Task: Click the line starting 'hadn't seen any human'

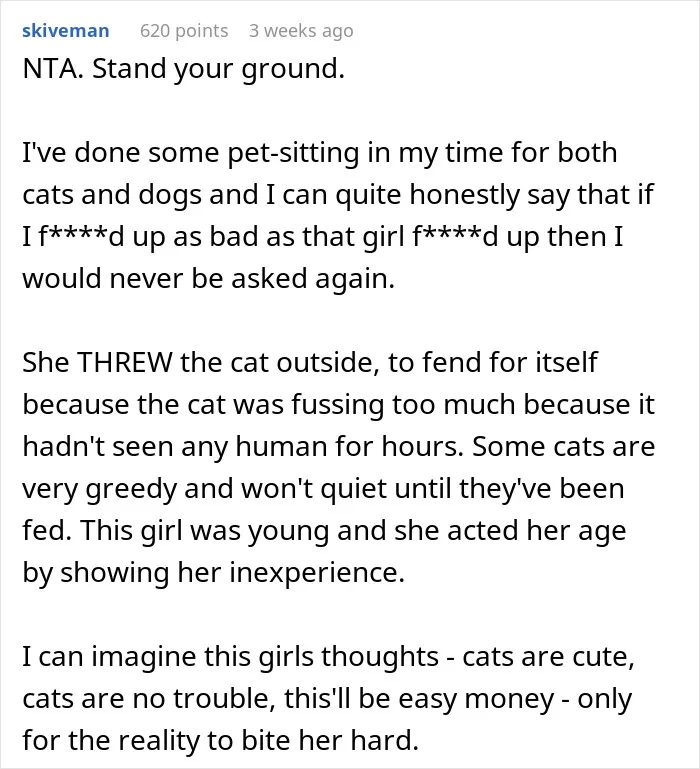Action: (x=338, y=447)
